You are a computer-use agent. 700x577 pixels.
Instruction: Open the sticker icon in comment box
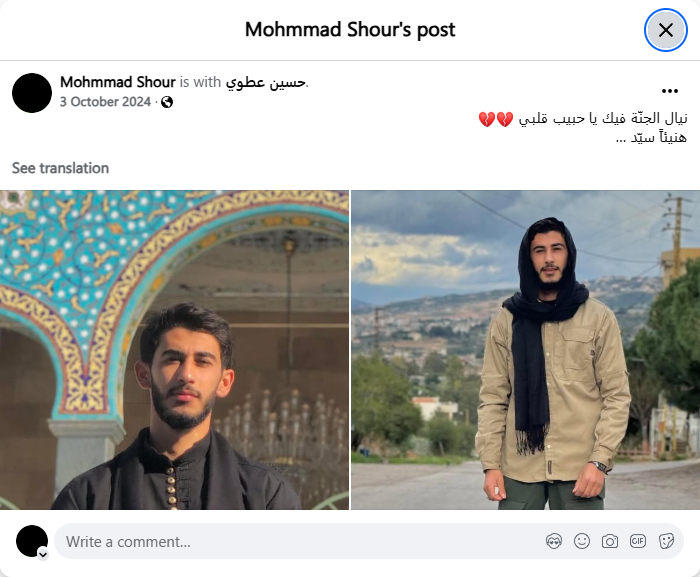coord(666,541)
